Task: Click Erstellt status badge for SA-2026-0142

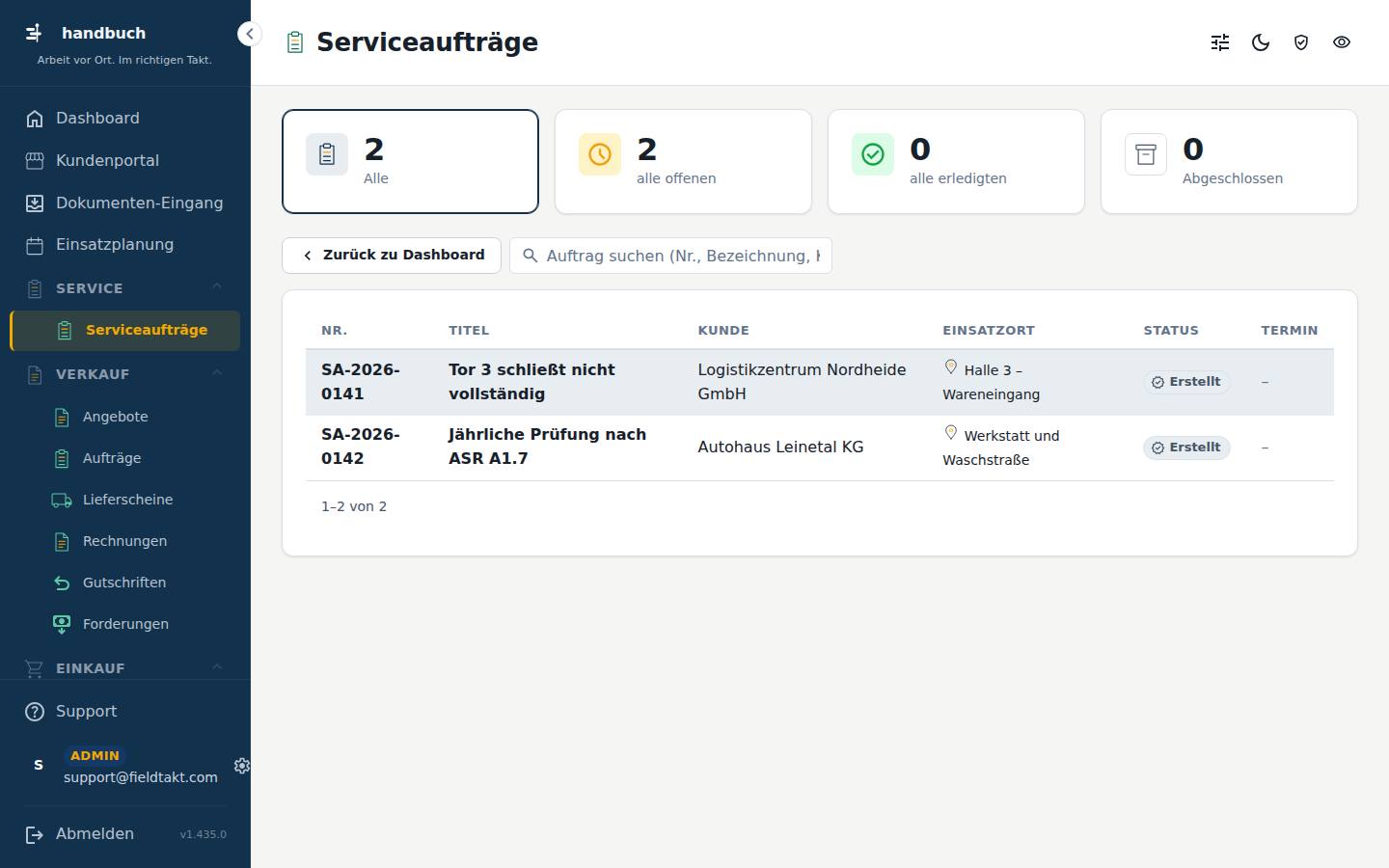Action: (1186, 448)
